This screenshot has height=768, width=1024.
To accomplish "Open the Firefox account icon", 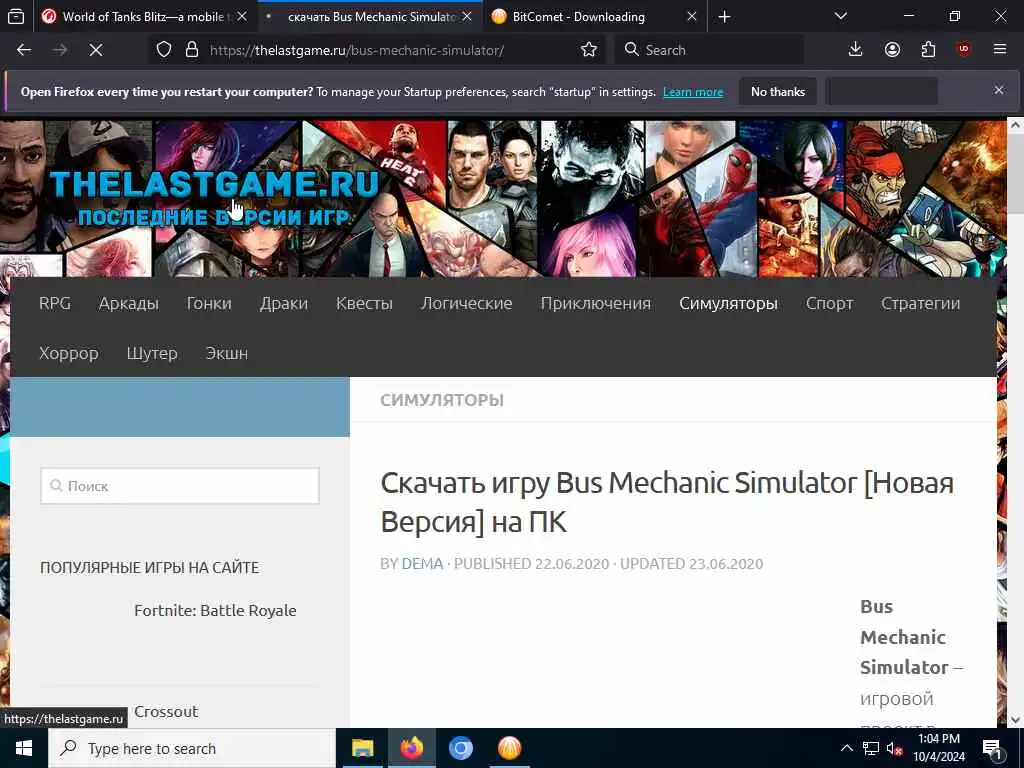I will click(x=892, y=50).
